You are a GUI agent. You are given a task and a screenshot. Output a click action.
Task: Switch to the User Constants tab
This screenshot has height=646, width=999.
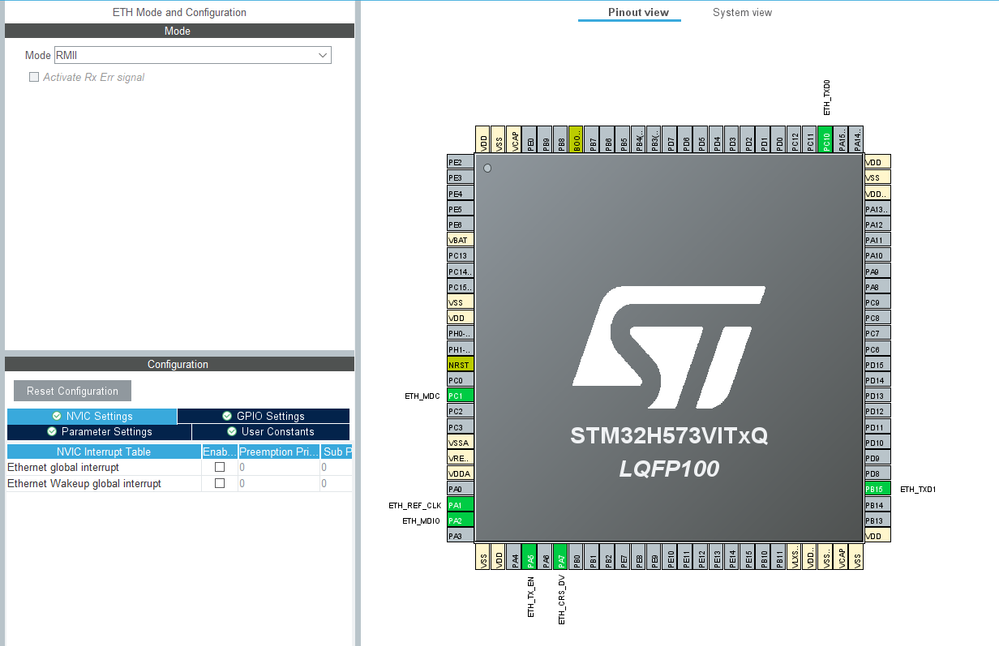click(270, 432)
